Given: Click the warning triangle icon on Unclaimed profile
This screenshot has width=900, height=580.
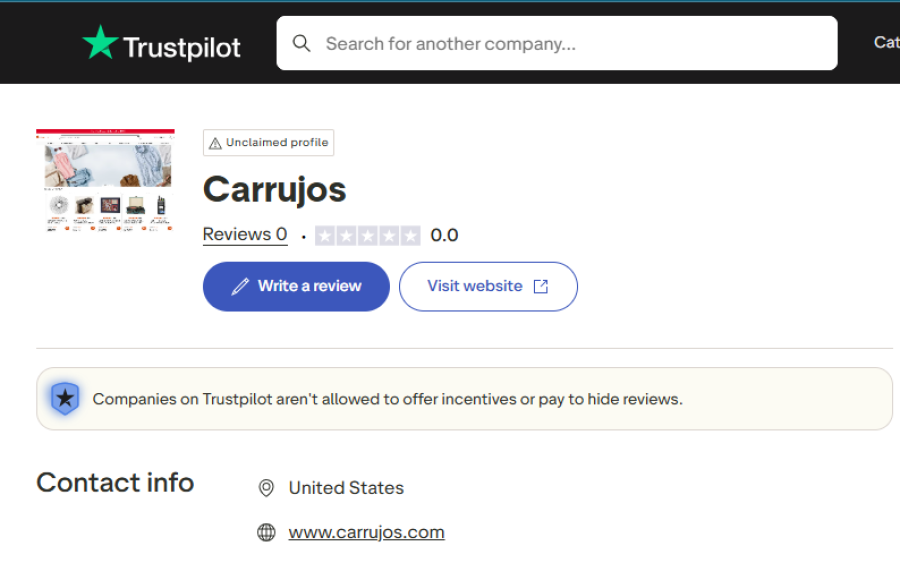Looking at the screenshot, I should pyautogui.click(x=215, y=143).
